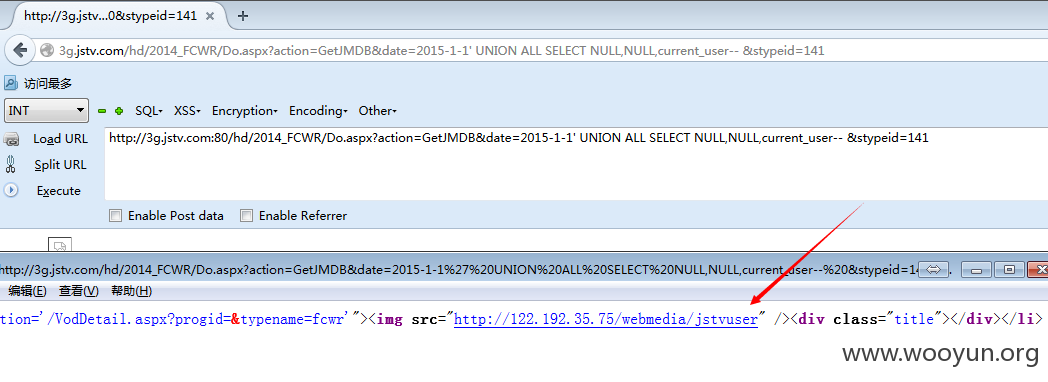Open the Other dropdown menu
Screen dimensions: 1048x382
(378, 111)
